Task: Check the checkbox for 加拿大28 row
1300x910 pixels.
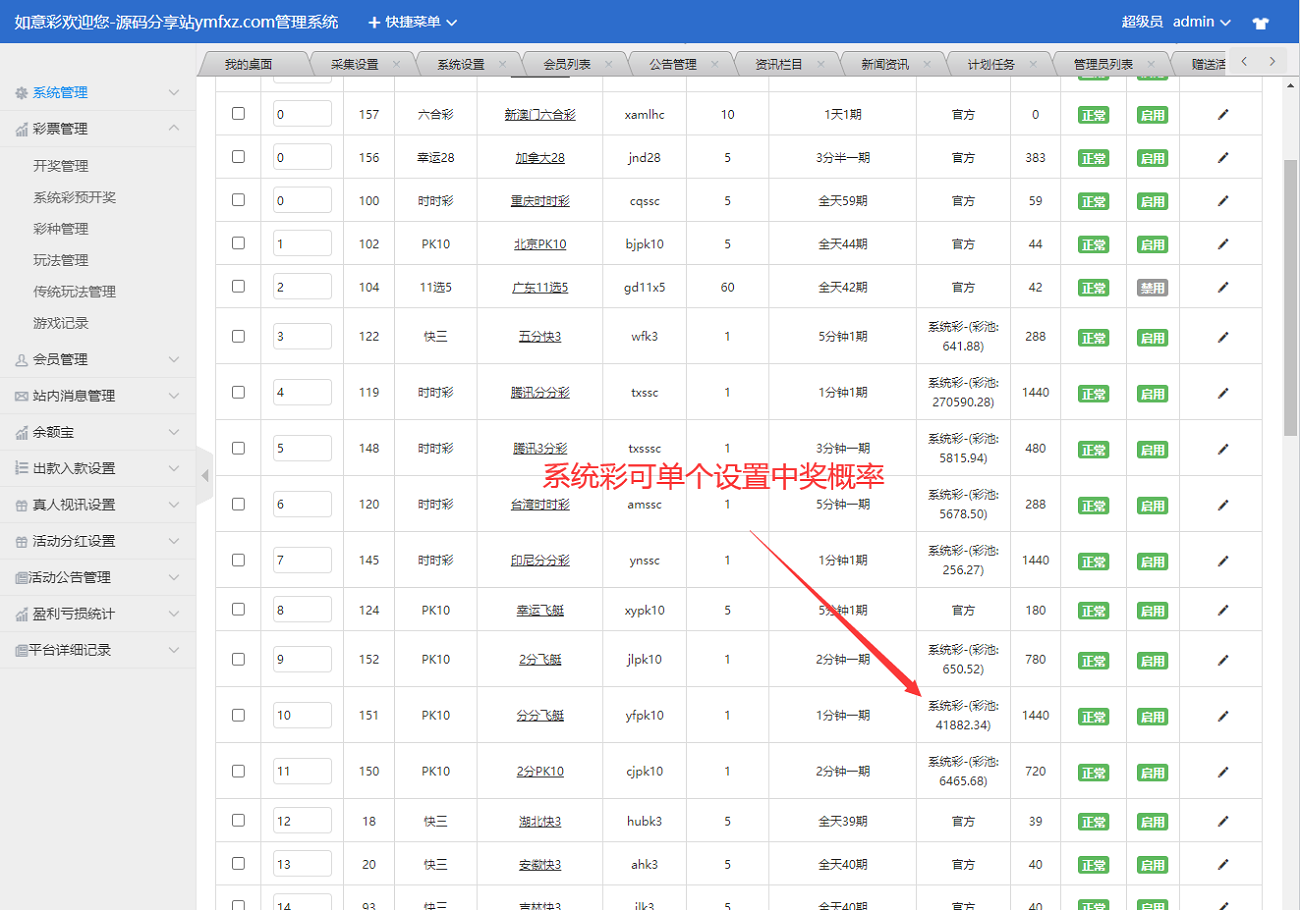Action: coord(238,157)
